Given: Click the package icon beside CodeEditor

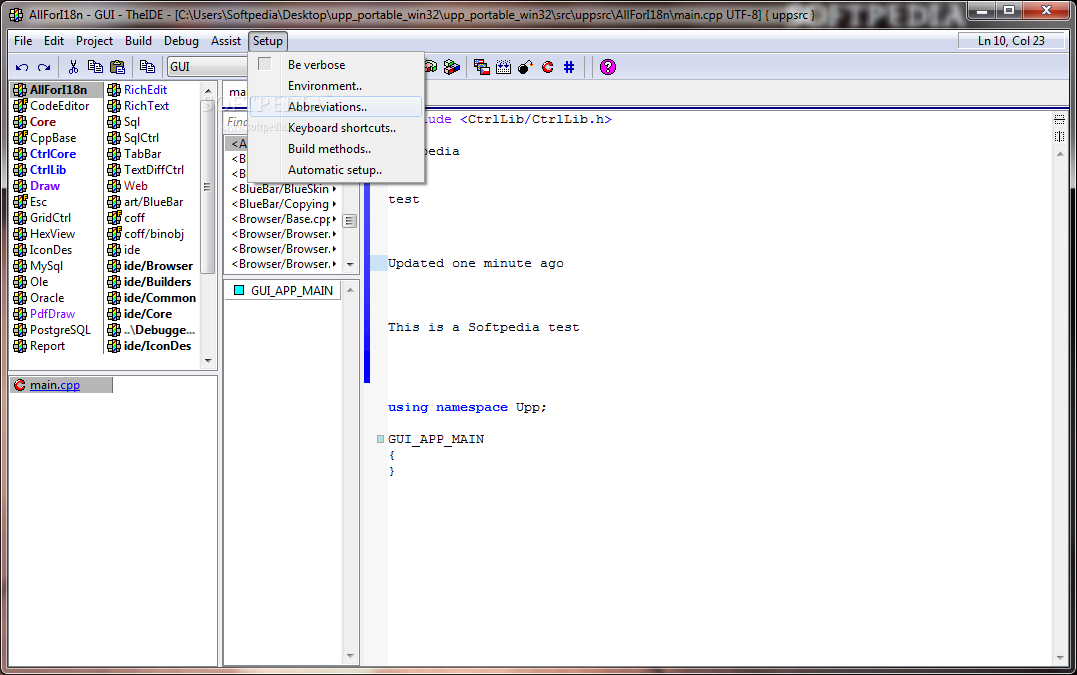Looking at the screenshot, I should [x=20, y=106].
